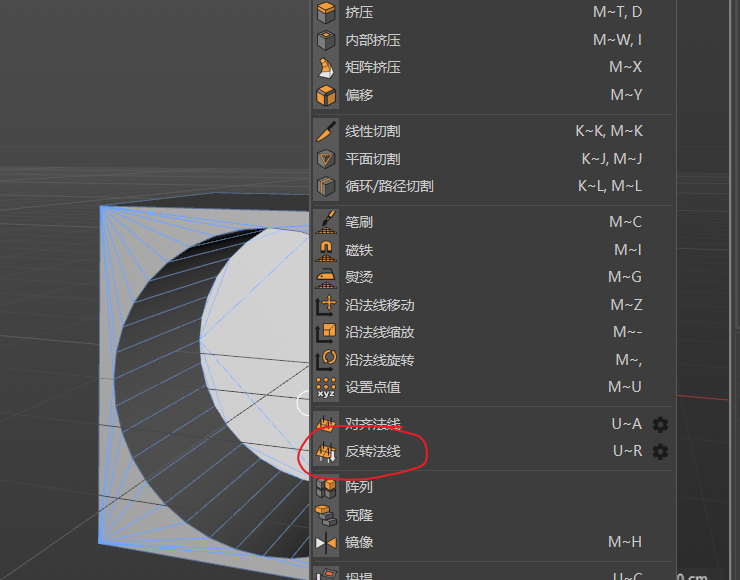740x580 pixels.
Task: Open 设置点值 from the context menu
Action: [x=373, y=387]
